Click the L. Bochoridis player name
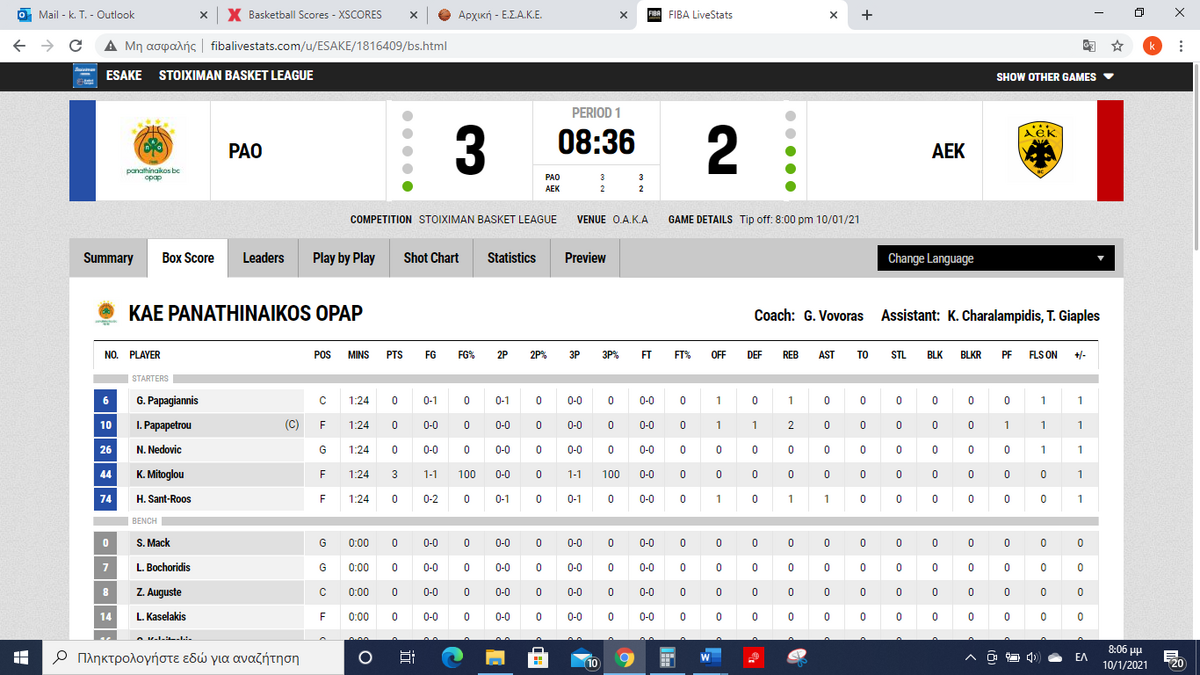 [x=163, y=568]
